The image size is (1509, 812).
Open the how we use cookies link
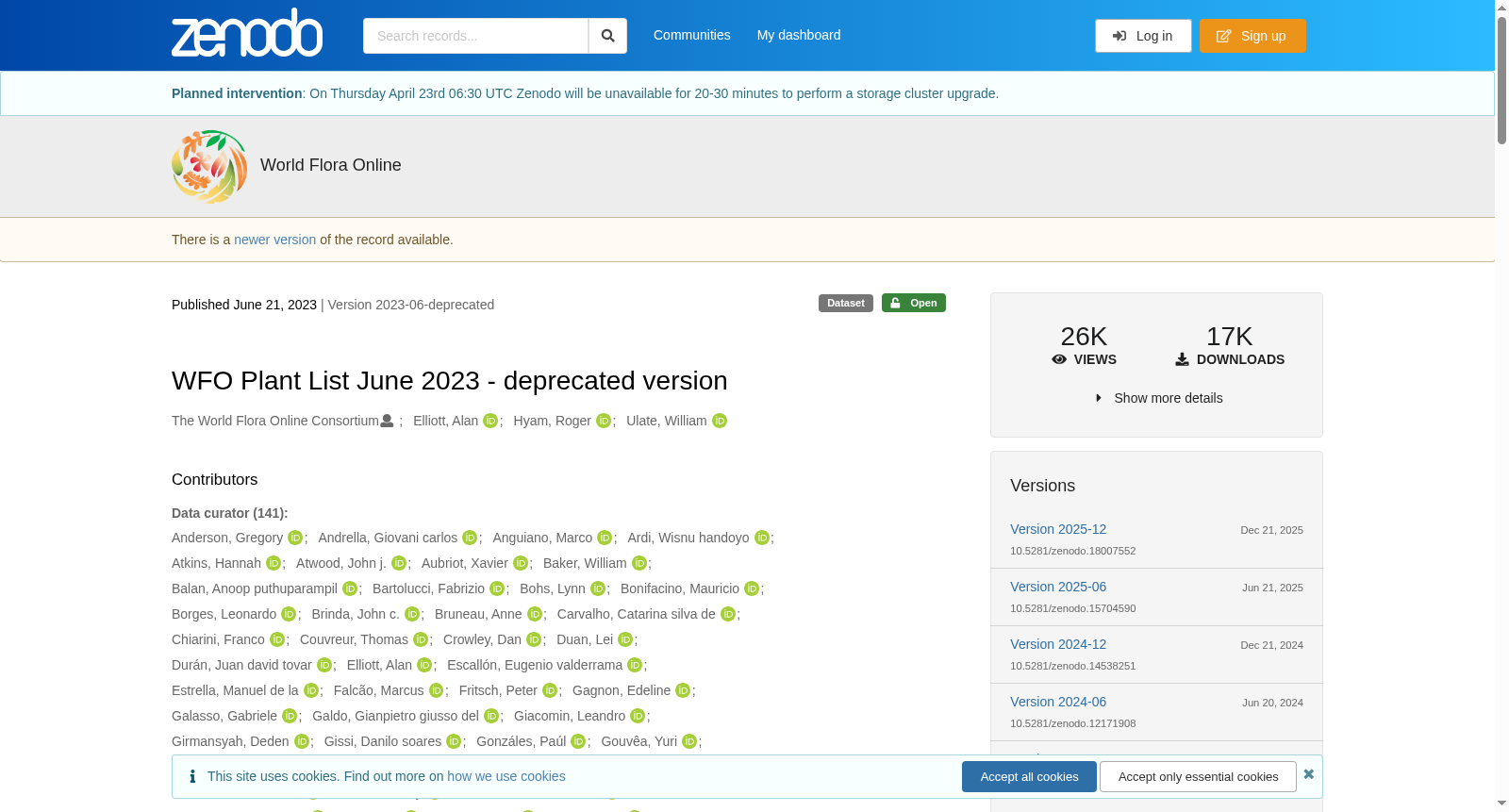click(506, 776)
